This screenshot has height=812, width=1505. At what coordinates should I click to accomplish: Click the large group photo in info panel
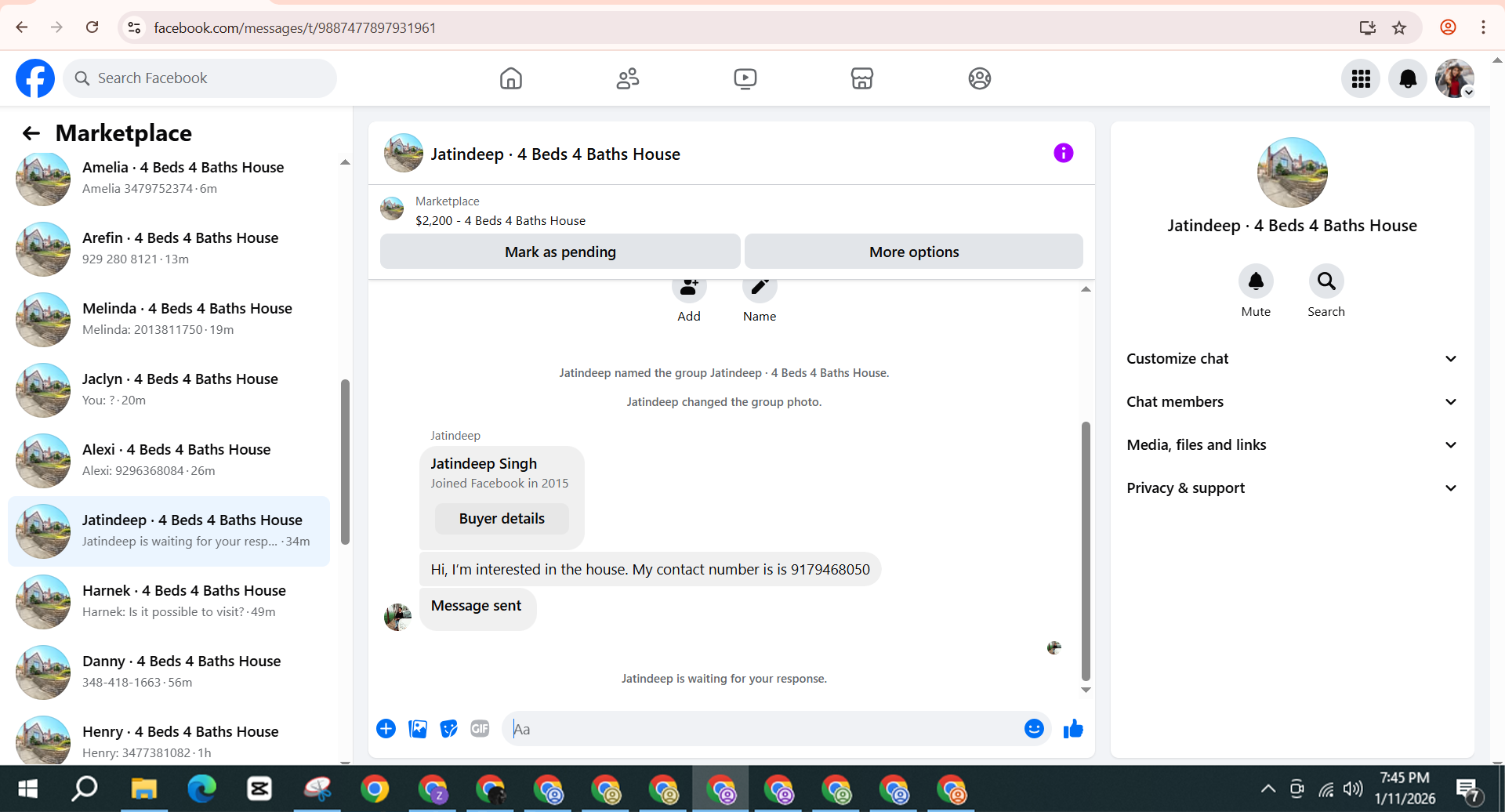click(x=1292, y=172)
